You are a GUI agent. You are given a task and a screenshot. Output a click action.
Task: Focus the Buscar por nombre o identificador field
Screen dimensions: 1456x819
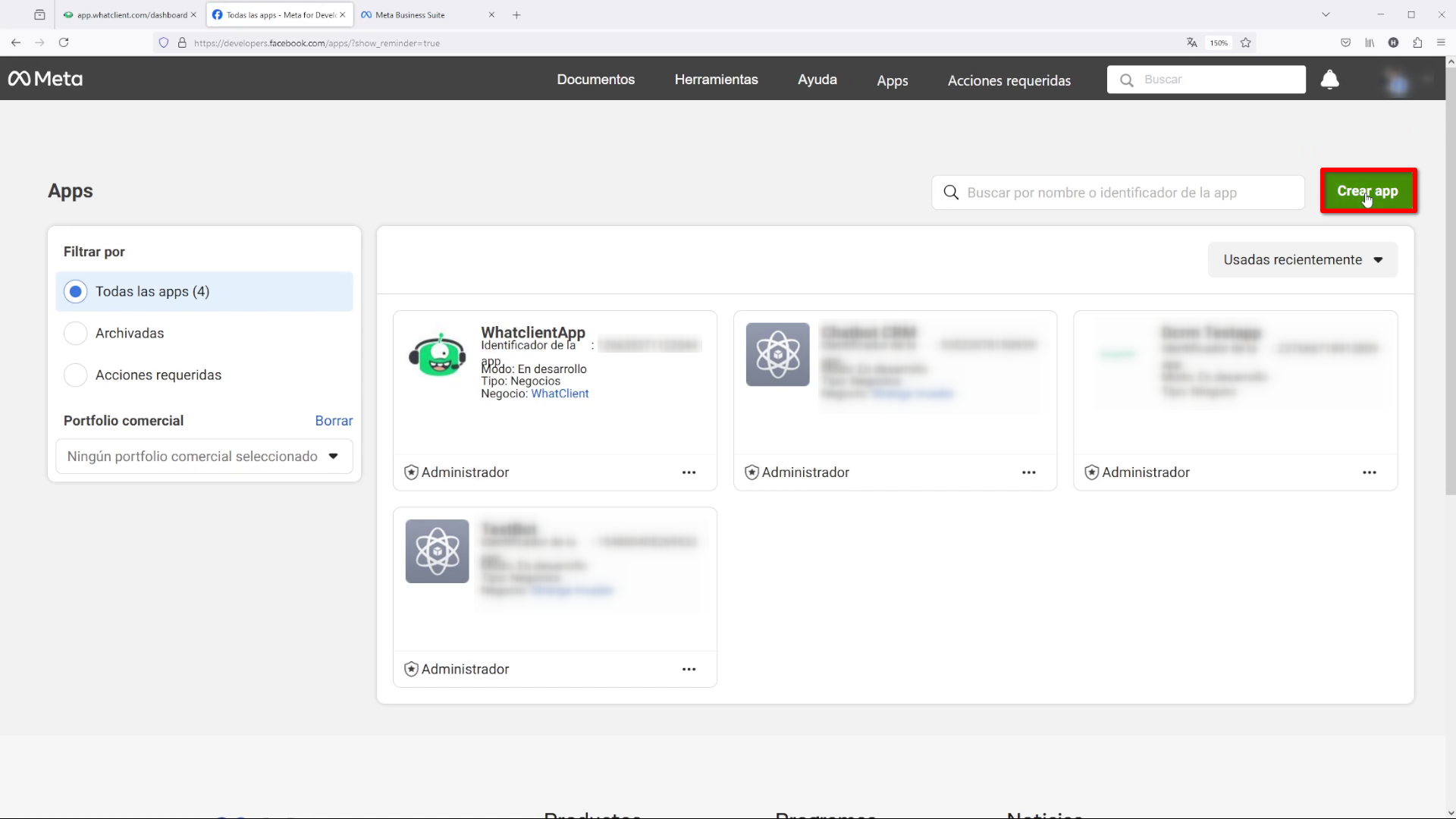pos(1118,193)
